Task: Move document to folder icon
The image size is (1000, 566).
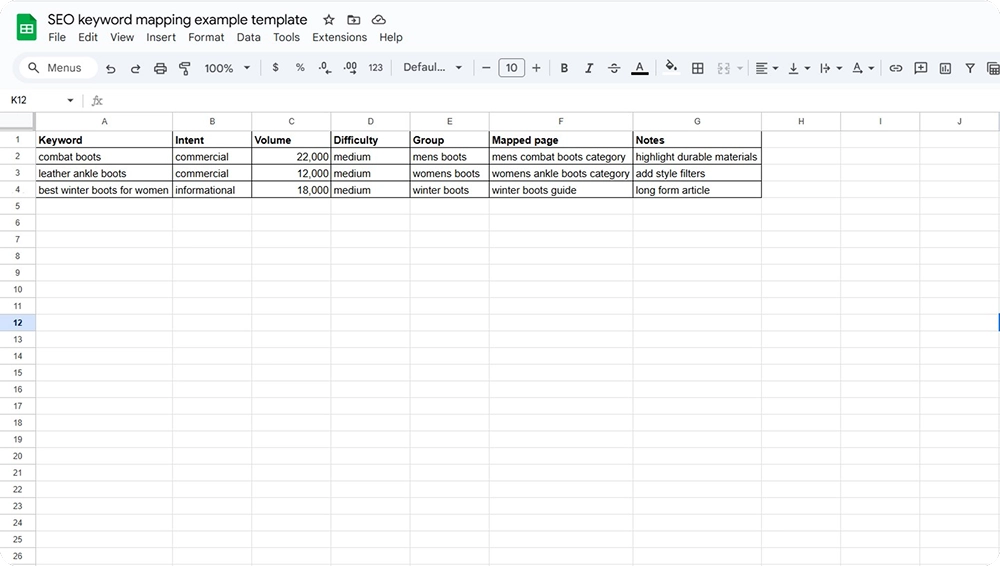Action: 353,20
